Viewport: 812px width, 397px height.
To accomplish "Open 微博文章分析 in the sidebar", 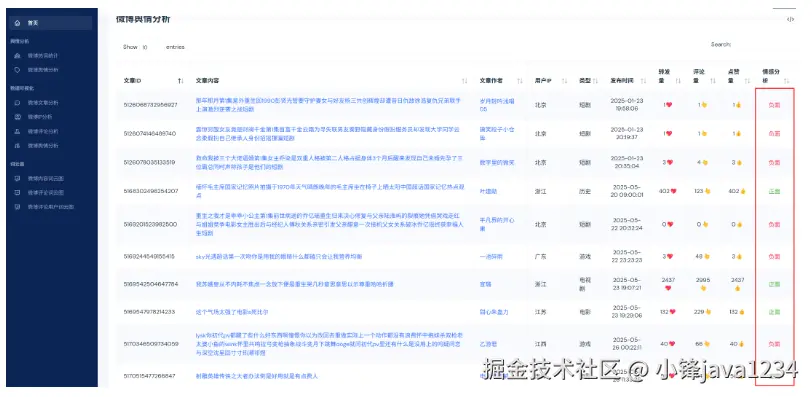I will pyautogui.click(x=43, y=103).
